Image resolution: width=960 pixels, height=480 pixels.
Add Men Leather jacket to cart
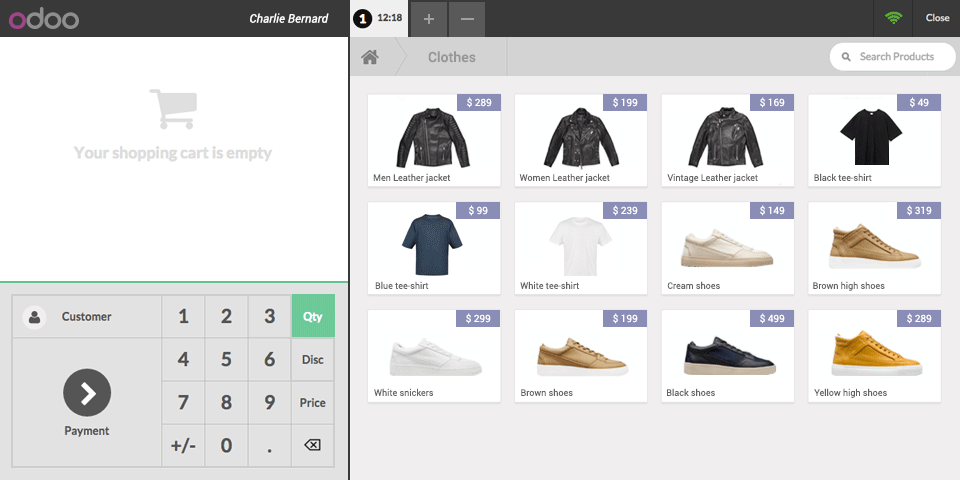(434, 140)
